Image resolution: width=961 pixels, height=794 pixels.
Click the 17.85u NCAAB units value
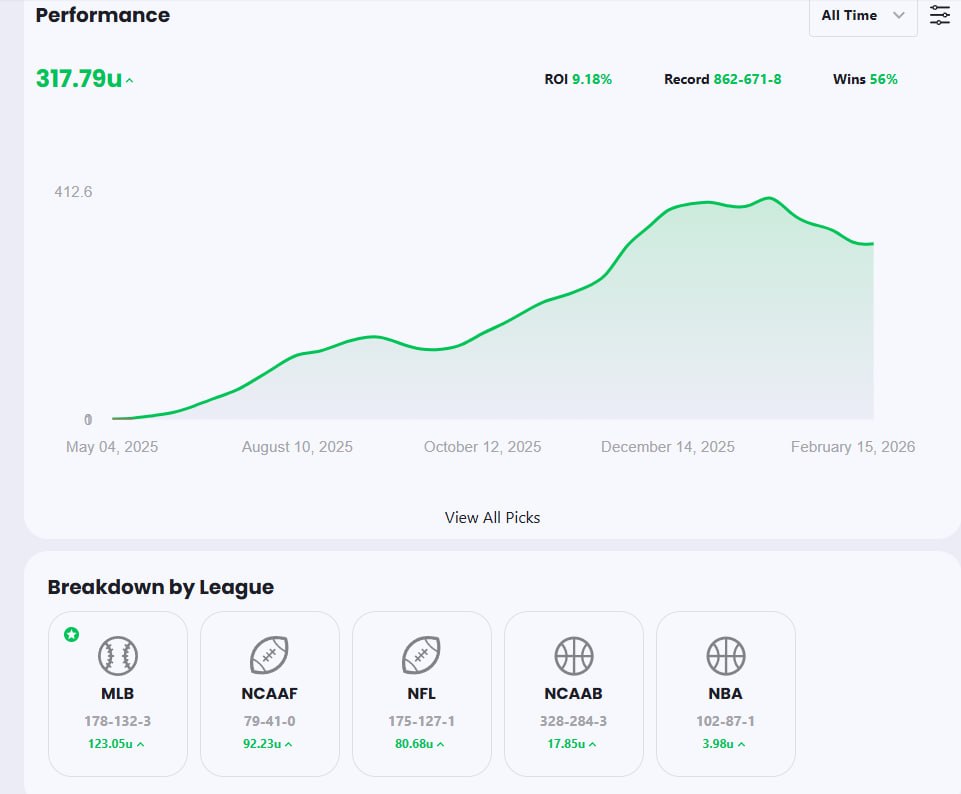(x=566, y=744)
